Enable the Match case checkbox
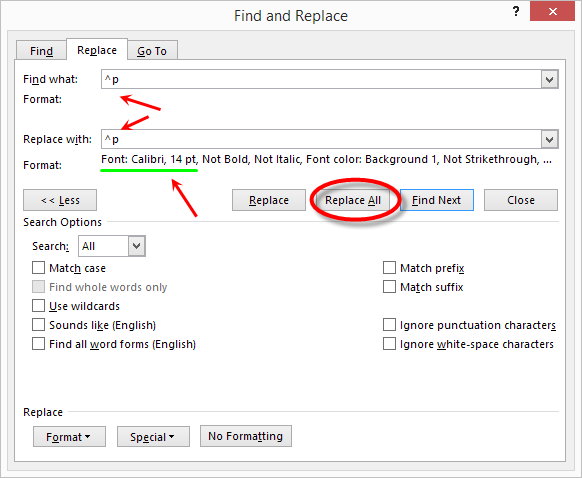 click(38, 268)
